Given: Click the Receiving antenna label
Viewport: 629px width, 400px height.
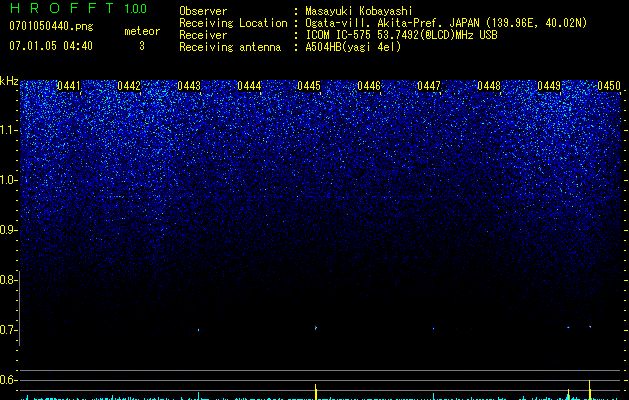Looking at the screenshot, I should click(x=230, y=47).
